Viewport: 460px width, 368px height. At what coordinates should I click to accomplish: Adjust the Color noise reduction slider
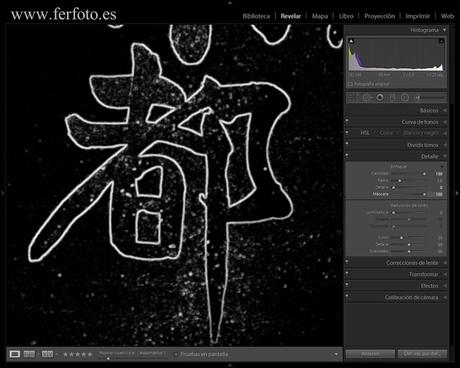point(401,238)
